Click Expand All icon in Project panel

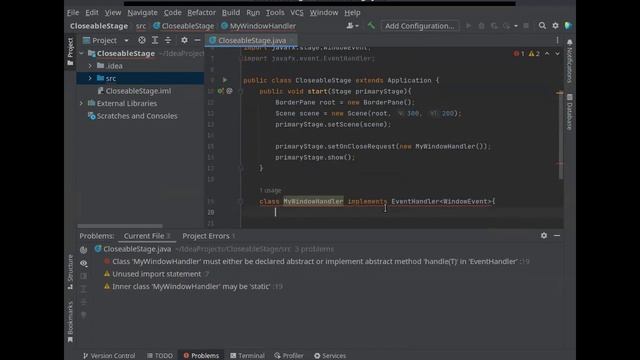tap(155, 40)
